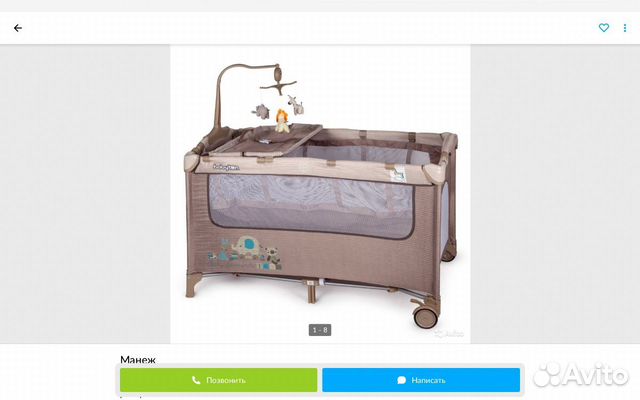The width and height of the screenshot is (640, 400).
Task: Click the 1 - 8 photo counter badge
Action: 320,330
